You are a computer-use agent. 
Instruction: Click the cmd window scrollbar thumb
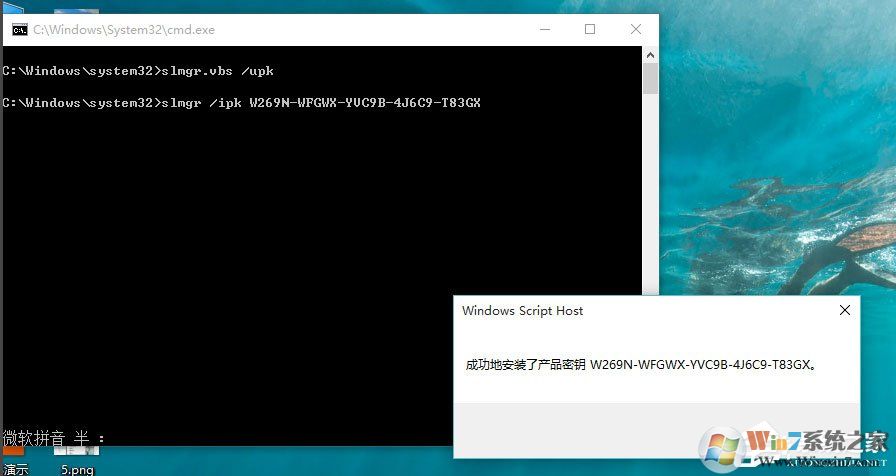[x=650, y=79]
